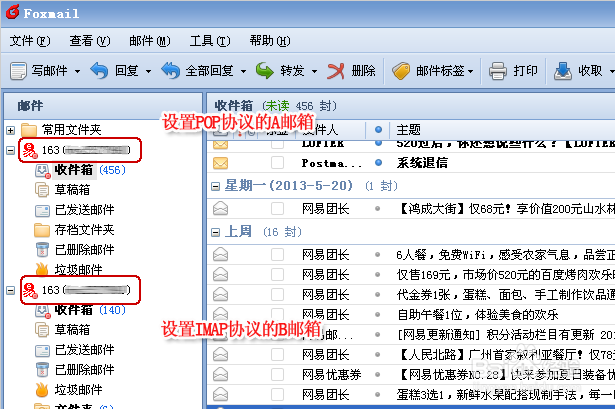Click the compose mail (写邮件) icon
The height and width of the screenshot is (409, 615).
pos(18,71)
